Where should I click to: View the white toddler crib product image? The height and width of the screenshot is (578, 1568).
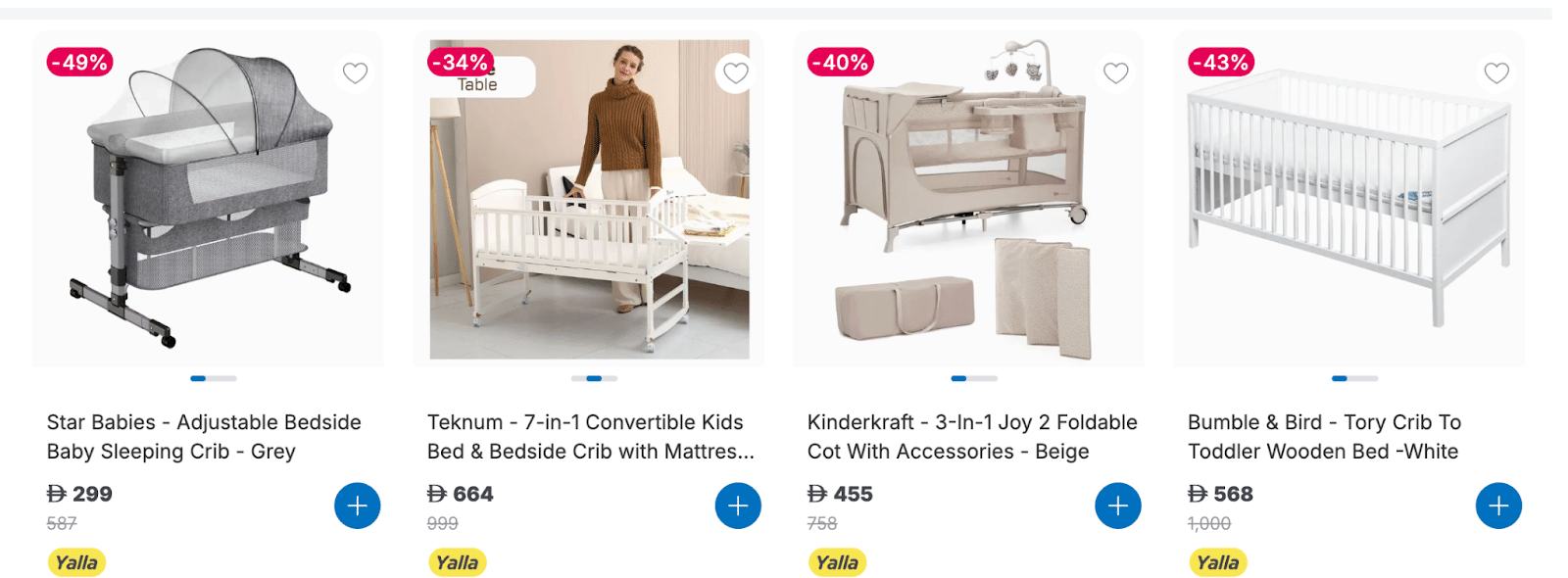point(1349,199)
